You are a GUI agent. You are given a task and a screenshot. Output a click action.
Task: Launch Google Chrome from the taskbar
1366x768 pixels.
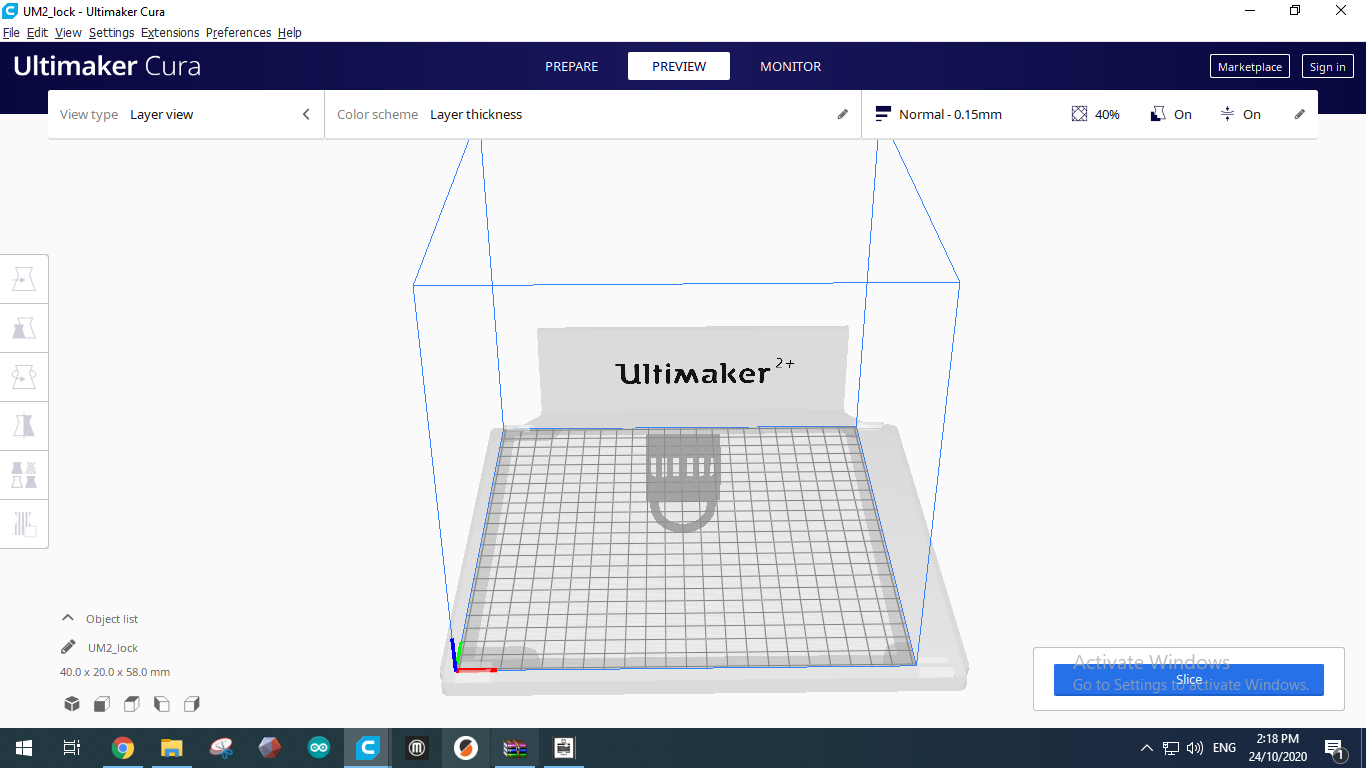(123, 748)
